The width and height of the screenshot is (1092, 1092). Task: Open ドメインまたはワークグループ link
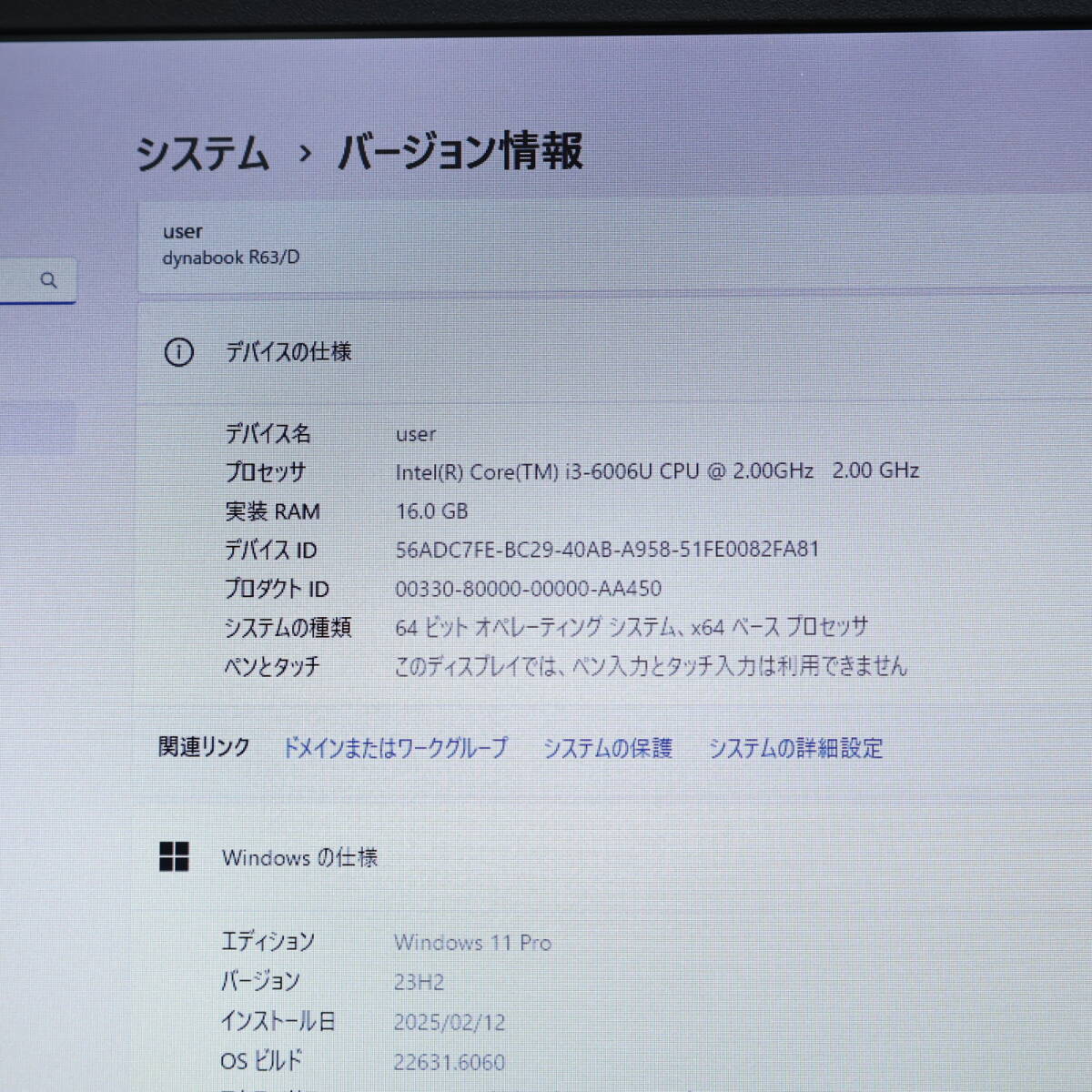coord(395,748)
